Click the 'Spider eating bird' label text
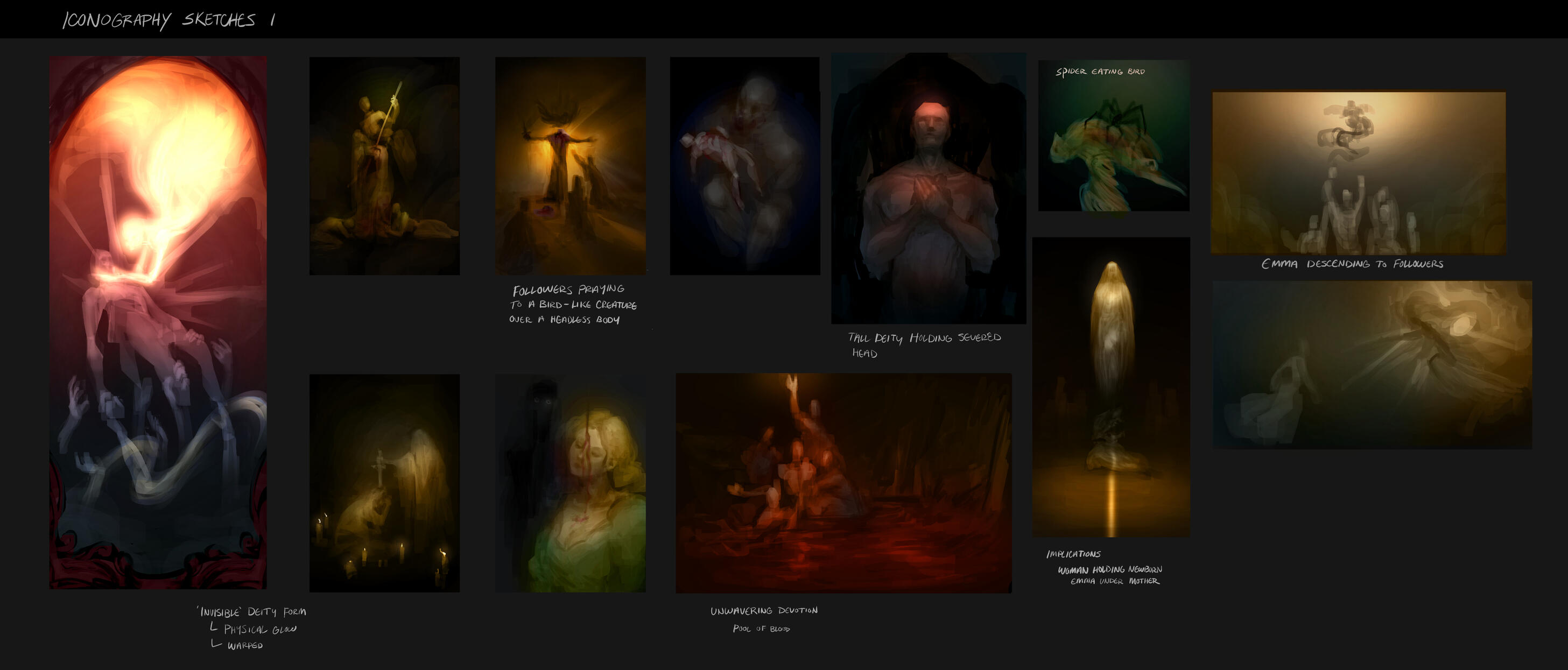1568x670 pixels. 1100,72
